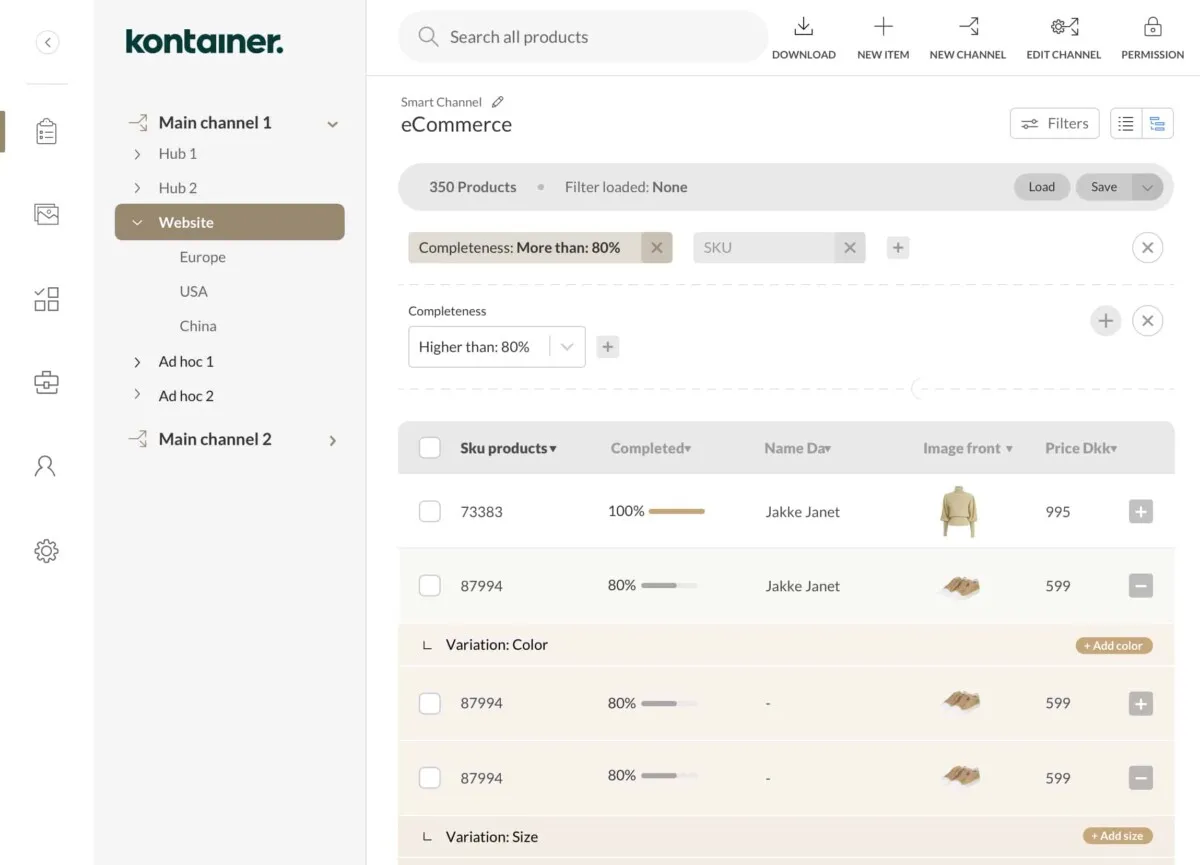Screen dimensions: 1200x865
Task: Click the New Channel icon
Action: coord(968,27)
